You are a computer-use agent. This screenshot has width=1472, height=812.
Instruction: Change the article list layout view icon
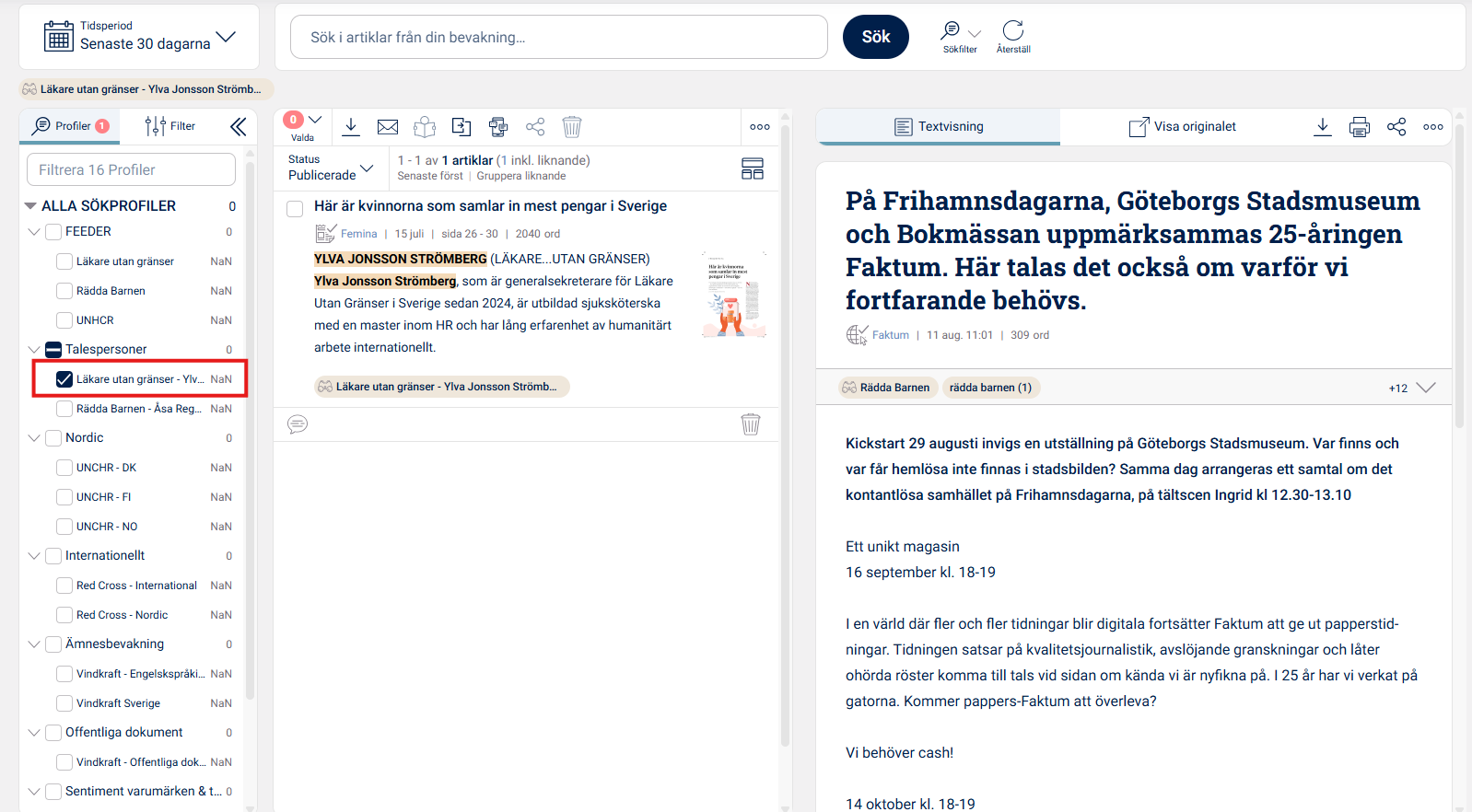click(753, 168)
